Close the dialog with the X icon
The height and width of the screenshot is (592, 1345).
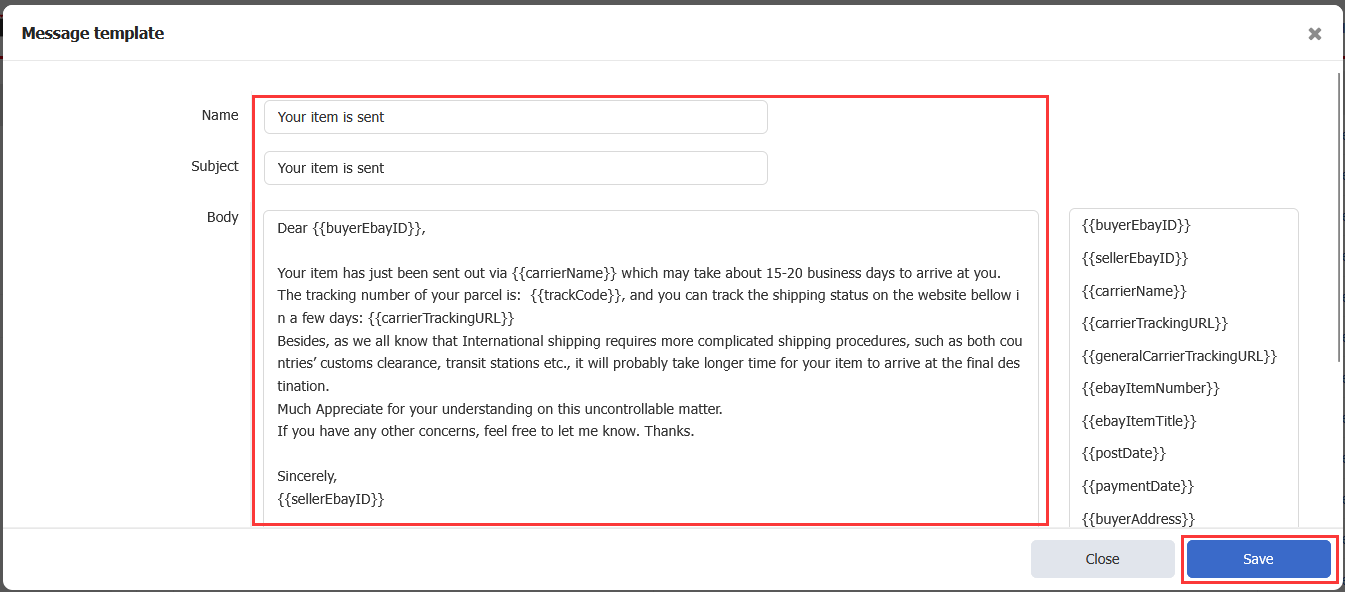[x=1314, y=34]
